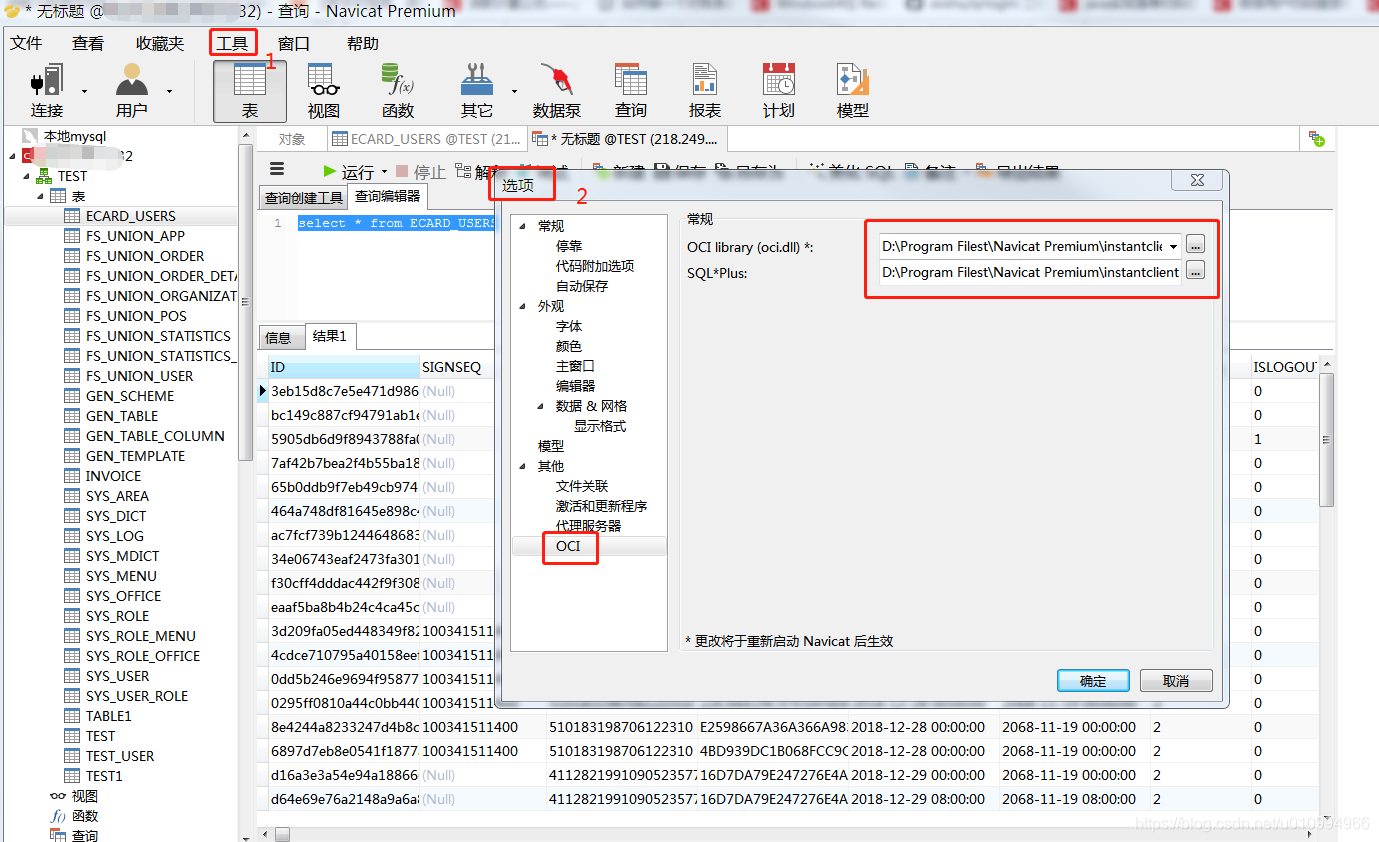The image size is (1379, 842).
Task: Cancel options dialog with 取消 button
Action: 1176,681
